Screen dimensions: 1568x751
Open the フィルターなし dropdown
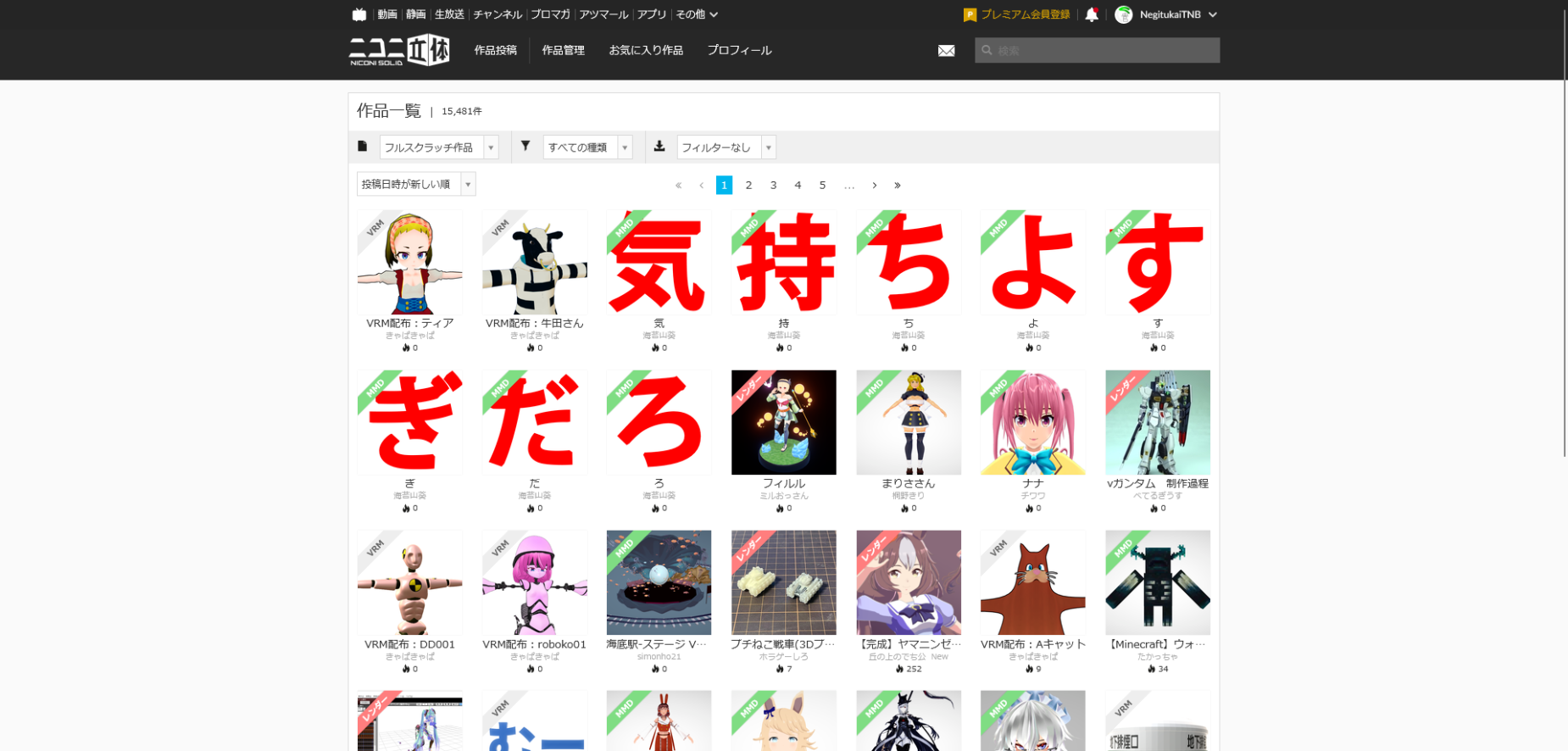pyautogui.click(x=726, y=147)
